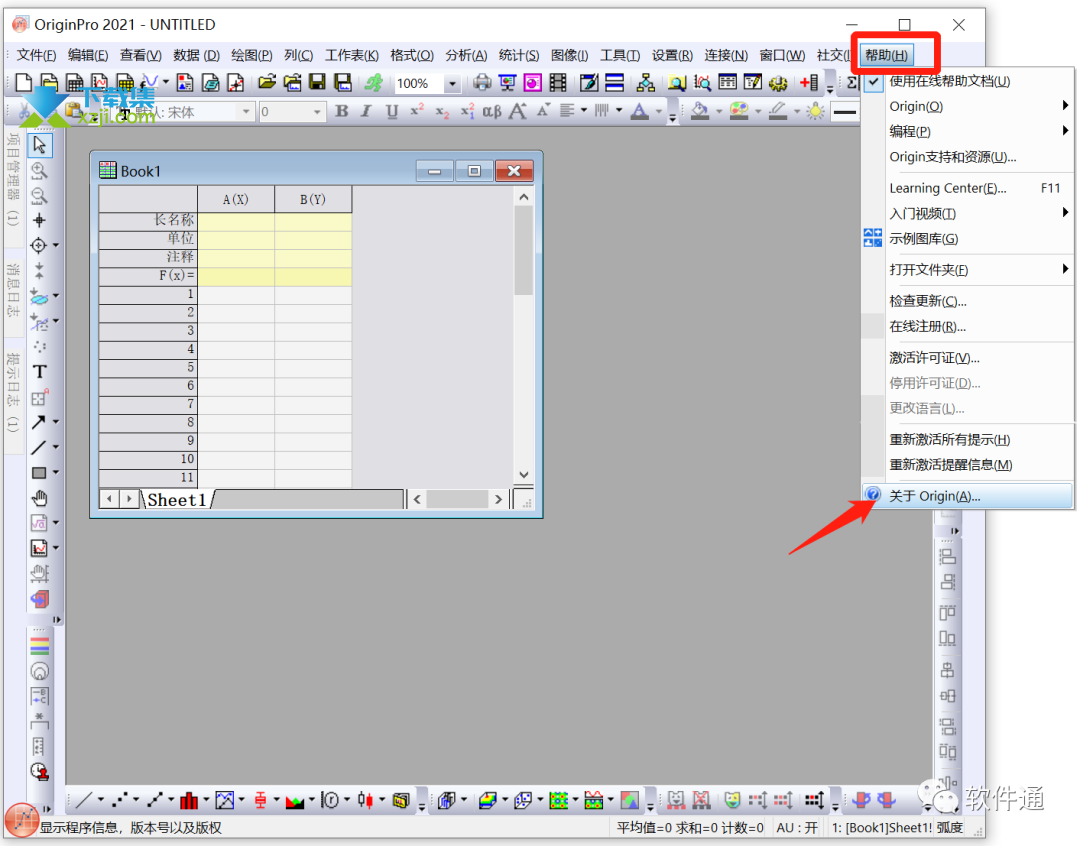Image resolution: width=1080 pixels, height=846 pixels.
Task: Click the Increase Font Size icon
Action: (x=517, y=111)
